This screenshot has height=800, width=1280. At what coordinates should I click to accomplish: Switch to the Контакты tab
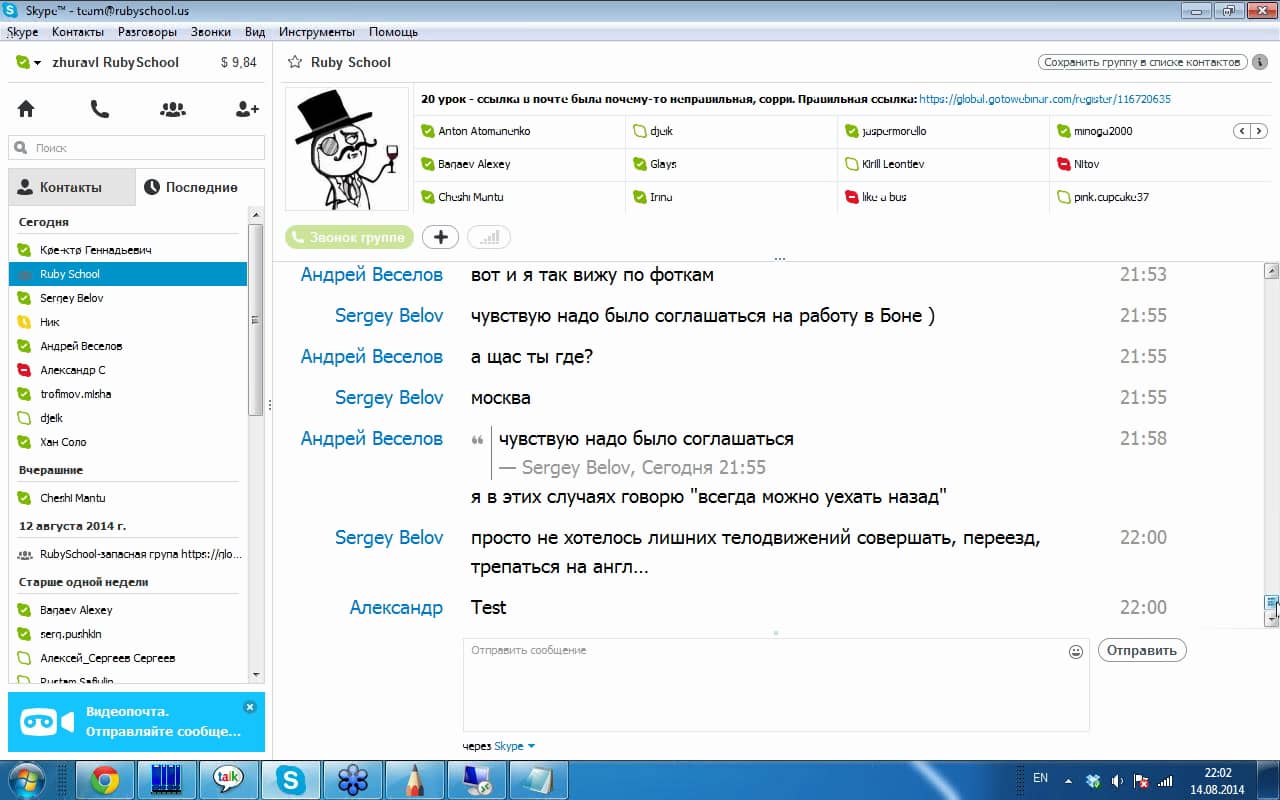point(71,187)
